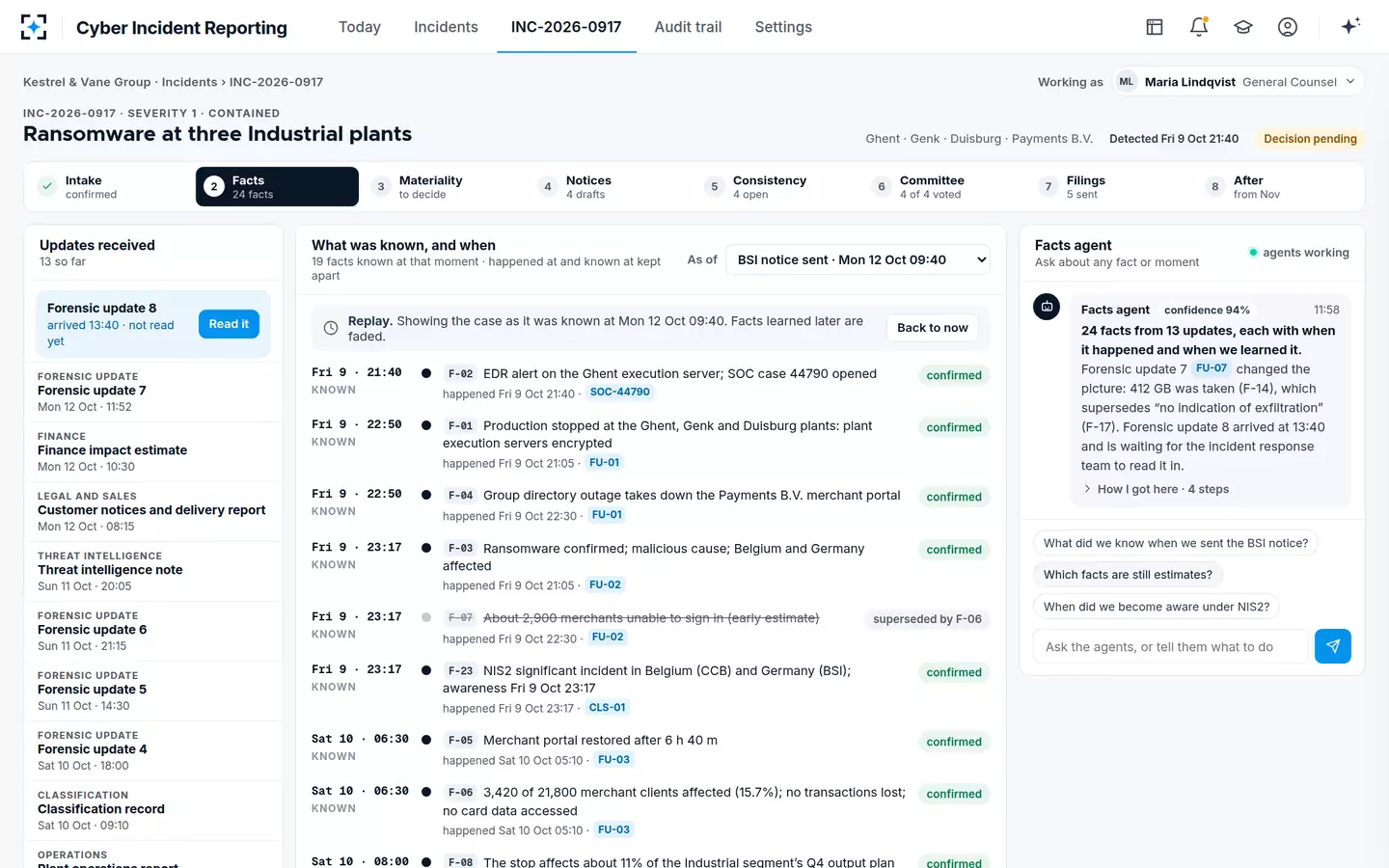1389x868 pixels.
Task: Switch to the Today tab
Action: [360, 27]
